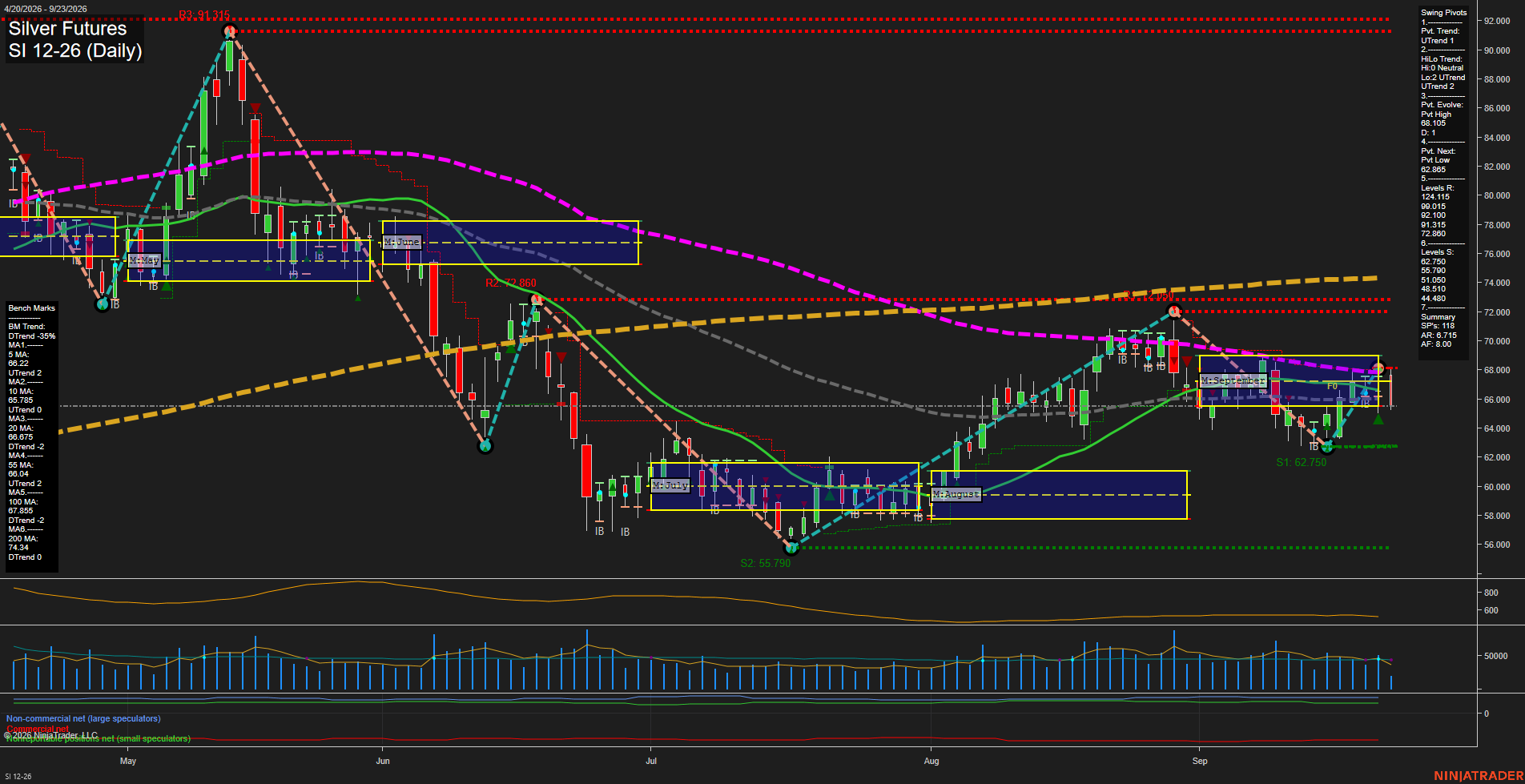The width and height of the screenshot is (1525, 784).
Task: Click the 600 indicator axis label
Action: [x=1491, y=611]
